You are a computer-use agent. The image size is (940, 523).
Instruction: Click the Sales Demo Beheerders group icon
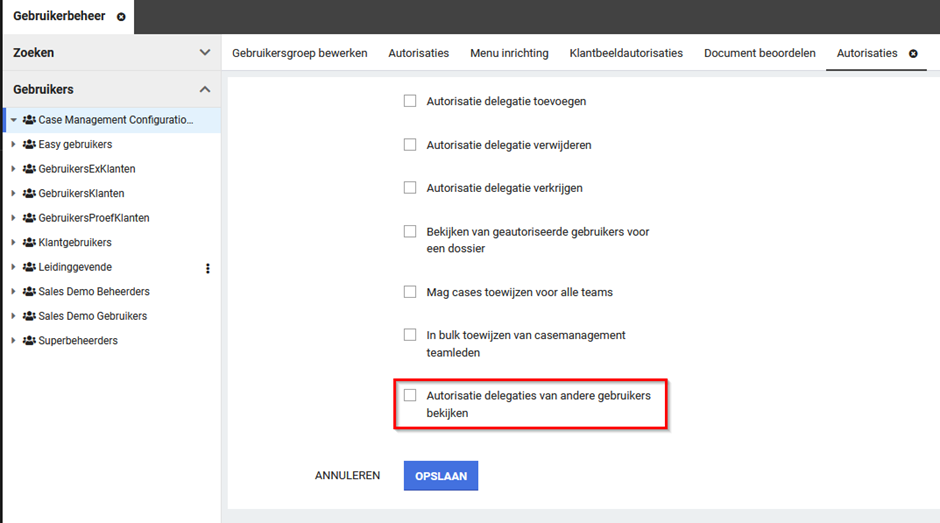coord(29,292)
